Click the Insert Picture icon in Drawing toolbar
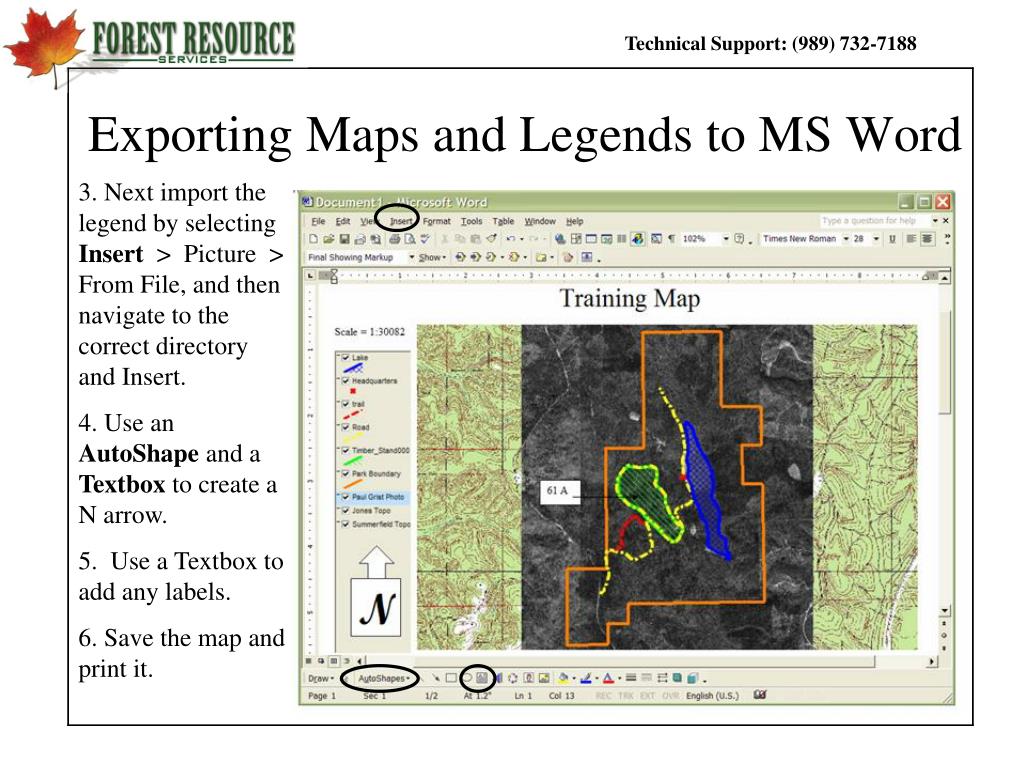Viewport: 1024px width, 768px height. click(x=544, y=678)
